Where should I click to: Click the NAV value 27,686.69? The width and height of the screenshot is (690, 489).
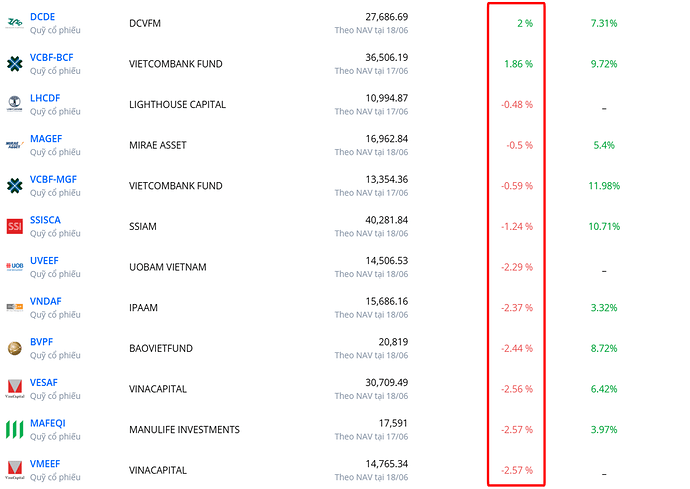pos(373,17)
